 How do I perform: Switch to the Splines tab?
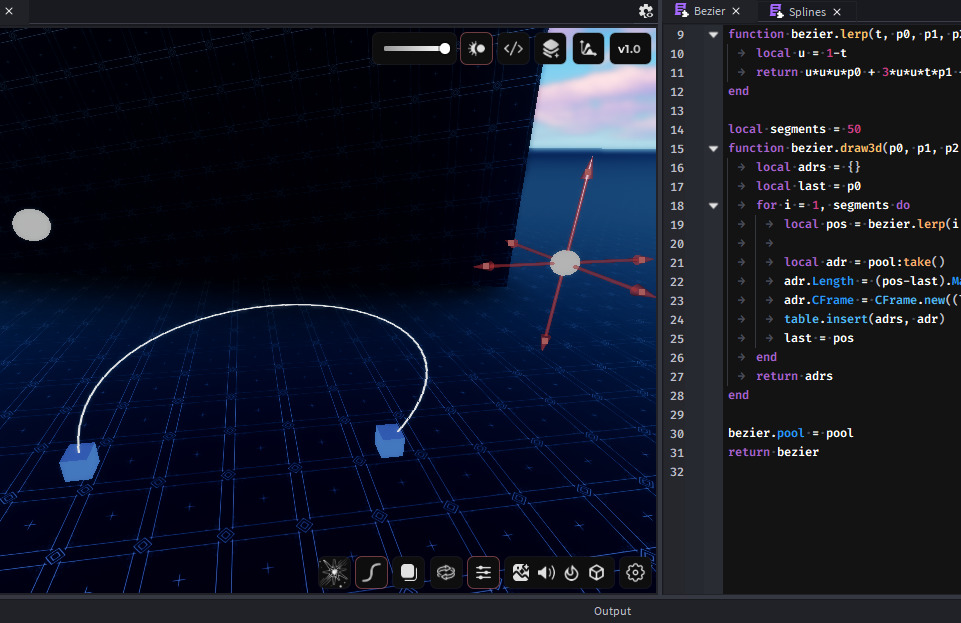[x=806, y=11]
